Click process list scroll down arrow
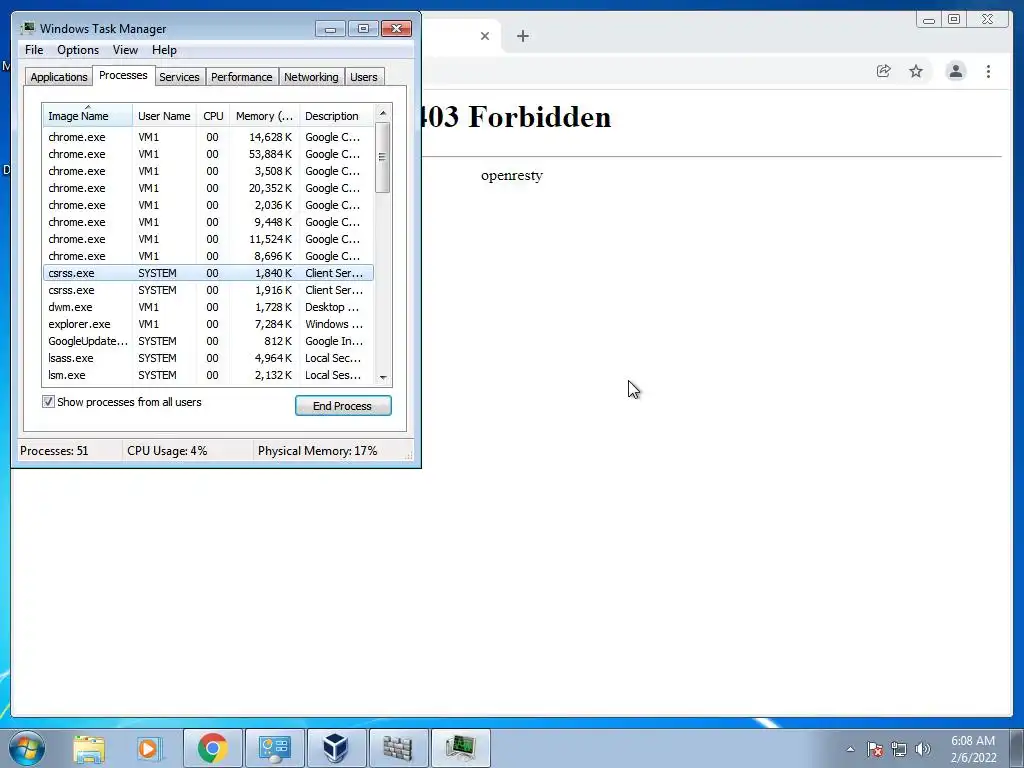Screen dimensions: 1024x768 [383, 377]
